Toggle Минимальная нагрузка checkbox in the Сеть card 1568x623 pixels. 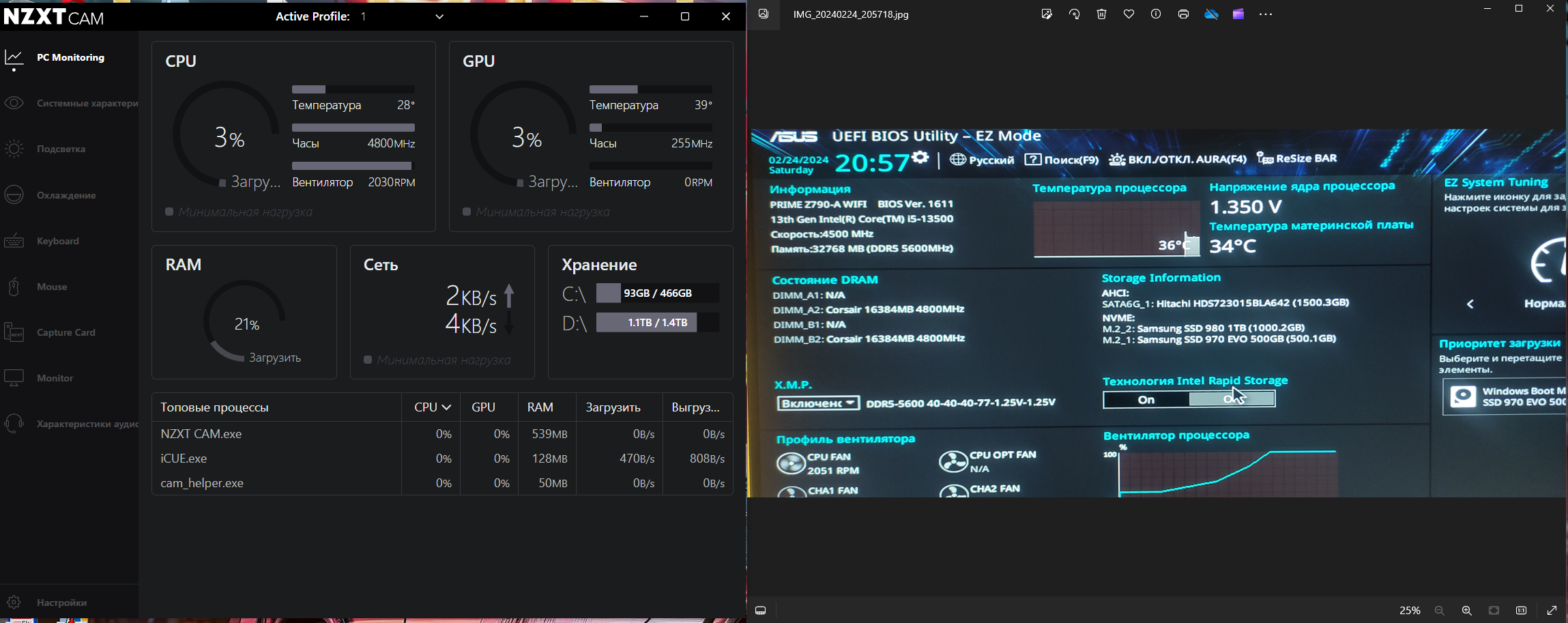click(368, 360)
